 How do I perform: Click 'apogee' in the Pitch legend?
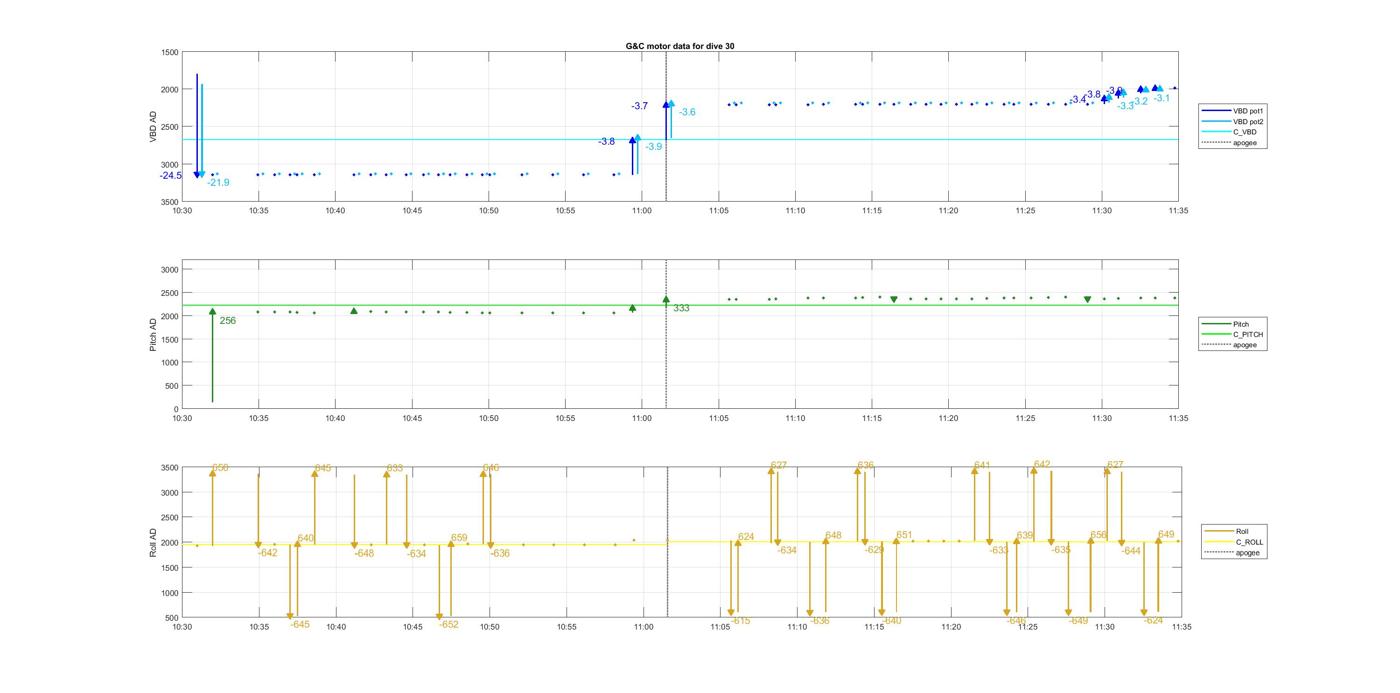tap(1245, 345)
